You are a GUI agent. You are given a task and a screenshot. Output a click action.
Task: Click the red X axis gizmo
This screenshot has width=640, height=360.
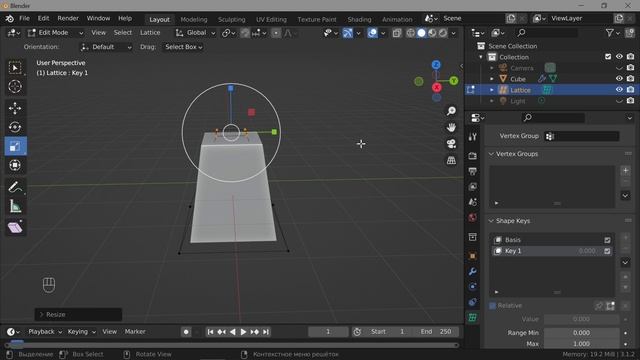[x=436, y=87]
